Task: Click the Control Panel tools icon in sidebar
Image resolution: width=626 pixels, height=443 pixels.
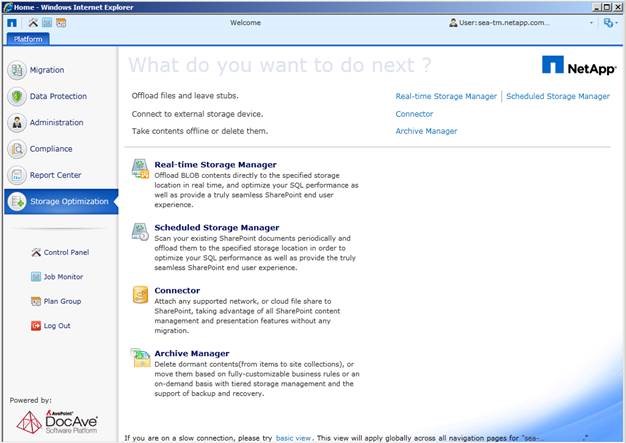Action: (x=36, y=252)
